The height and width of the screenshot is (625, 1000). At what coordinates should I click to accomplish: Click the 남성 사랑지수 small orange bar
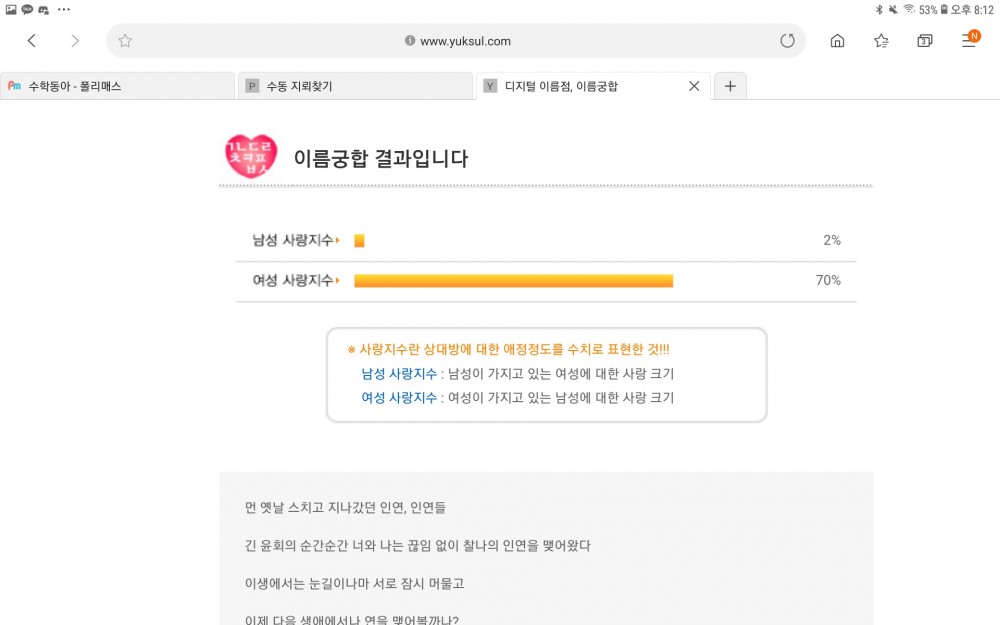pyautogui.click(x=360, y=240)
